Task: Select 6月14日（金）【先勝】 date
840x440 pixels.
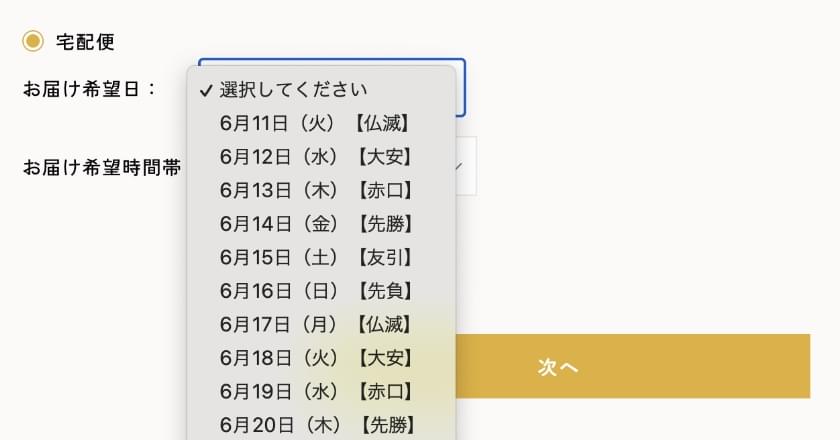Action: click(316, 224)
